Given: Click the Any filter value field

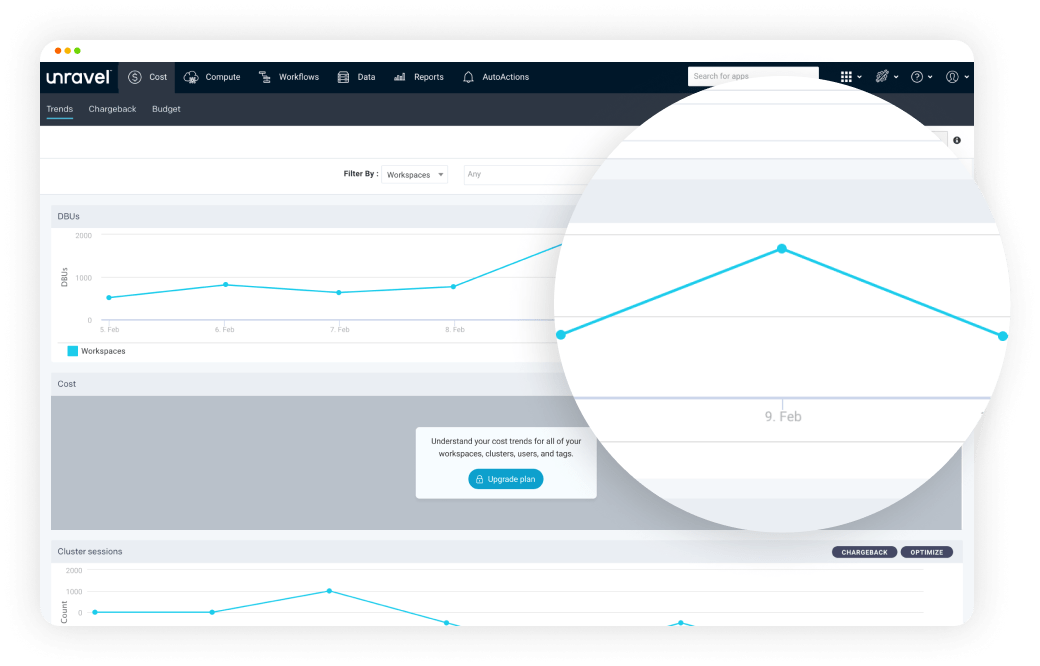Looking at the screenshot, I should coord(524,174).
